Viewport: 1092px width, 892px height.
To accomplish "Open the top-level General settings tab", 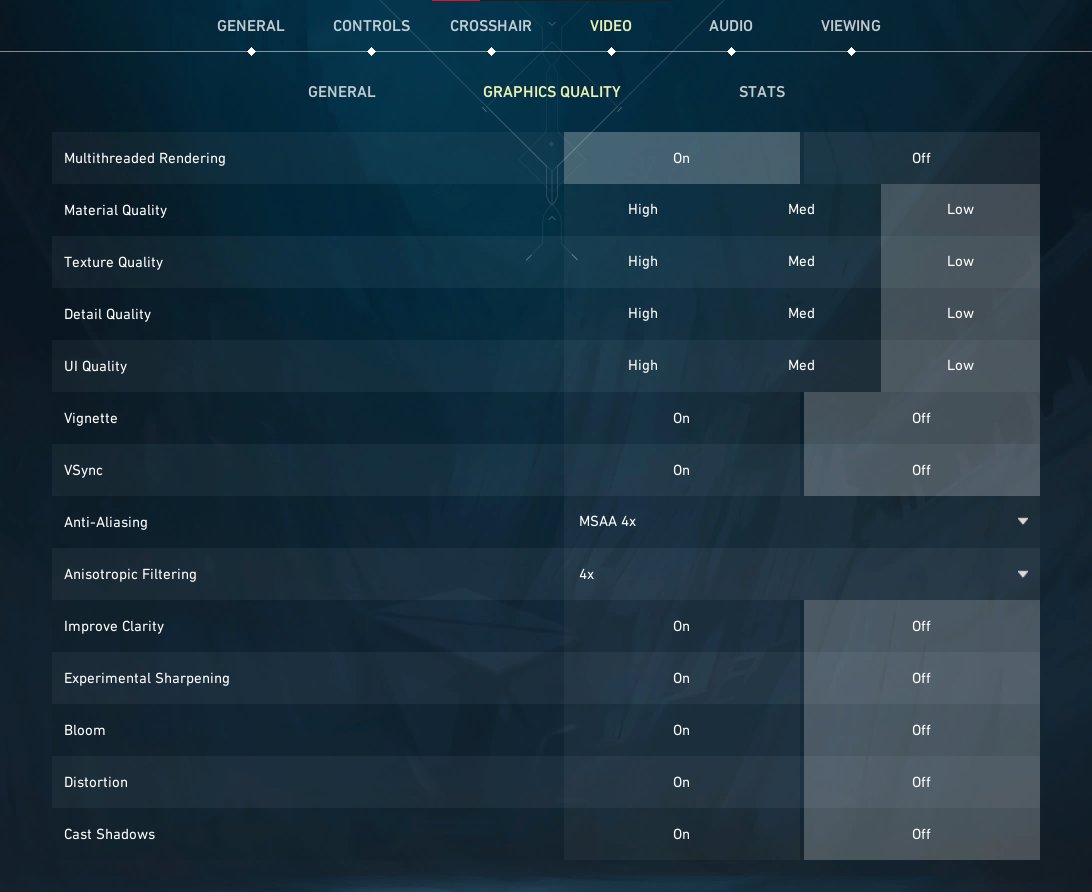I will coord(251,26).
